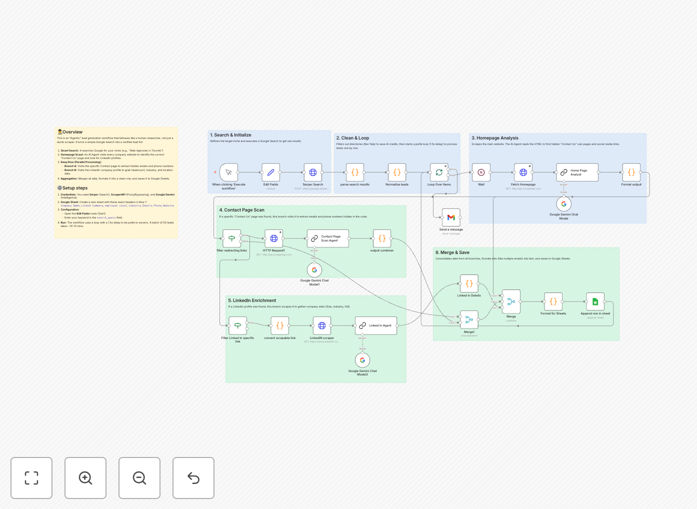Image resolution: width=697 pixels, height=509 pixels.
Task: Select the output combiner code node
Action: coord(382,239)
